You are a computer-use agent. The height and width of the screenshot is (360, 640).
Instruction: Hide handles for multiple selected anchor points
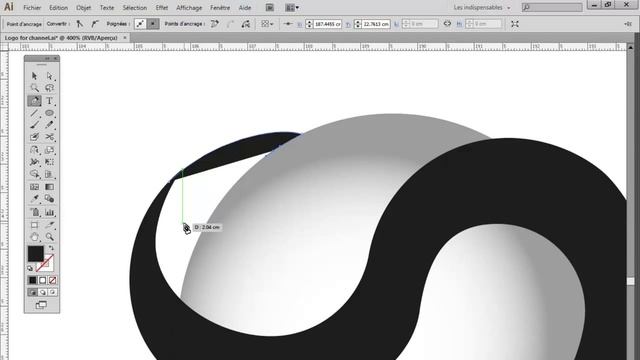[153, 24]
